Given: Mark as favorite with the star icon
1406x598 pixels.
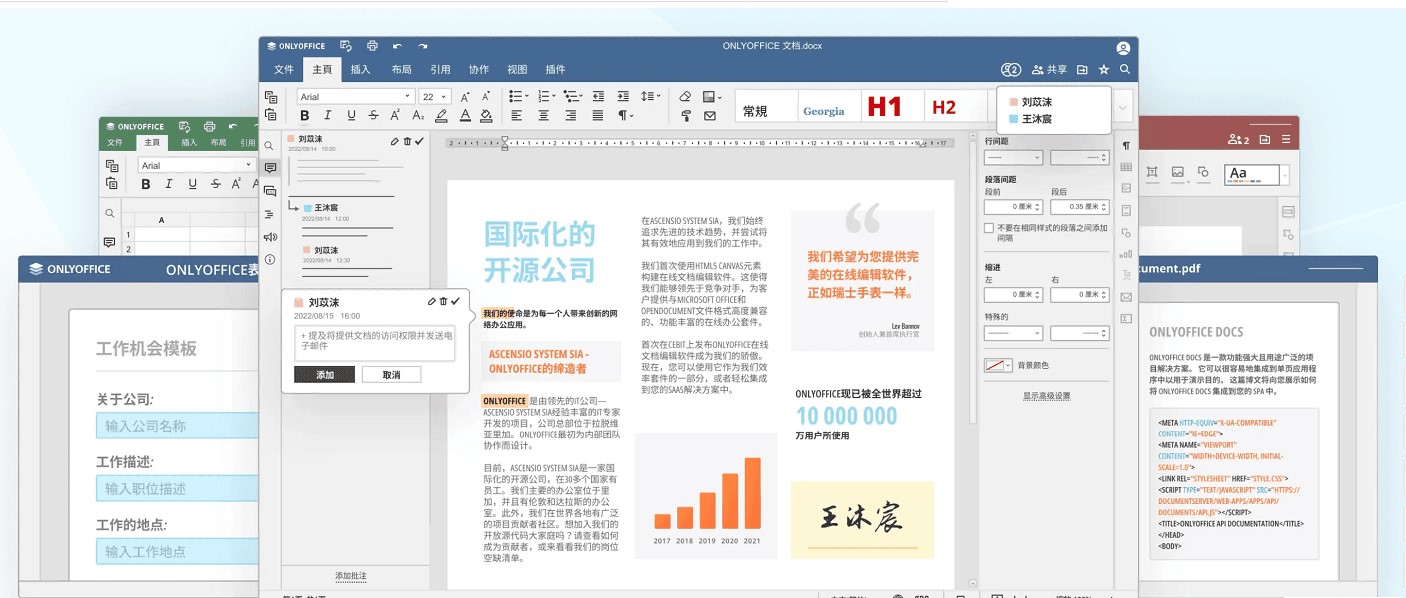Looking at the screenshot, I should pos(1104,70).
